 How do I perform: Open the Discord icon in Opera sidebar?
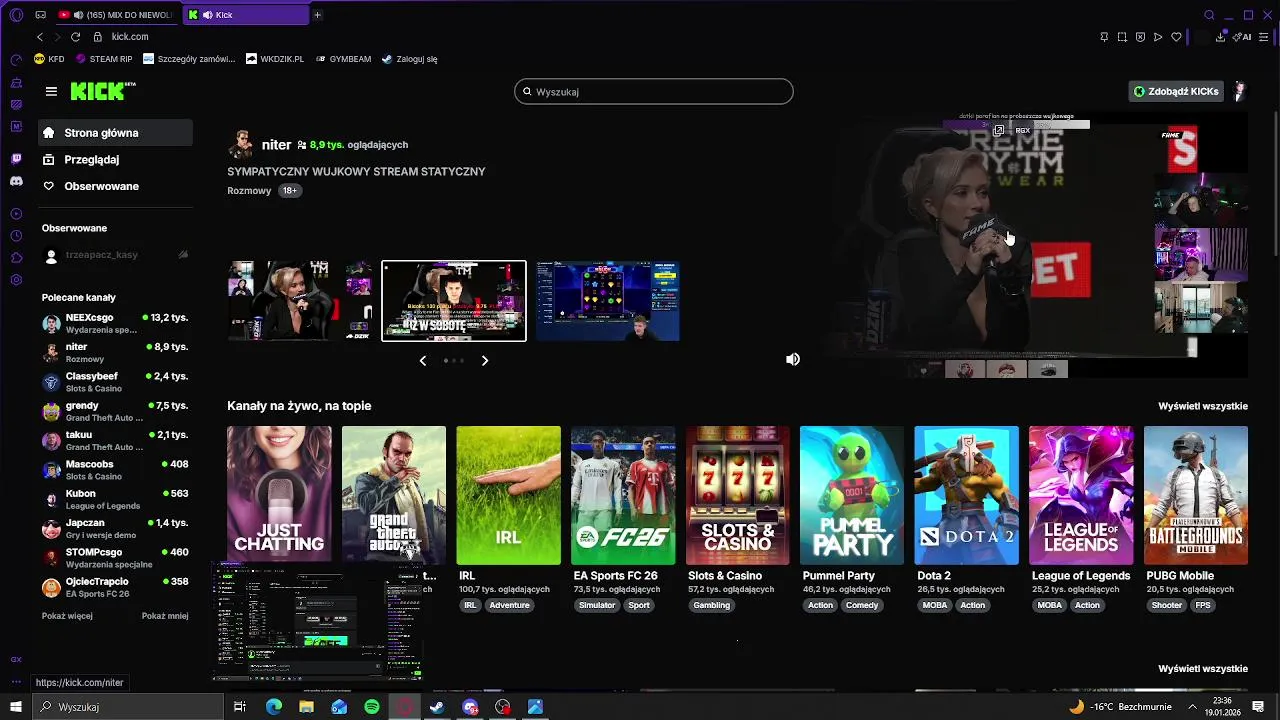click(16, 181)
